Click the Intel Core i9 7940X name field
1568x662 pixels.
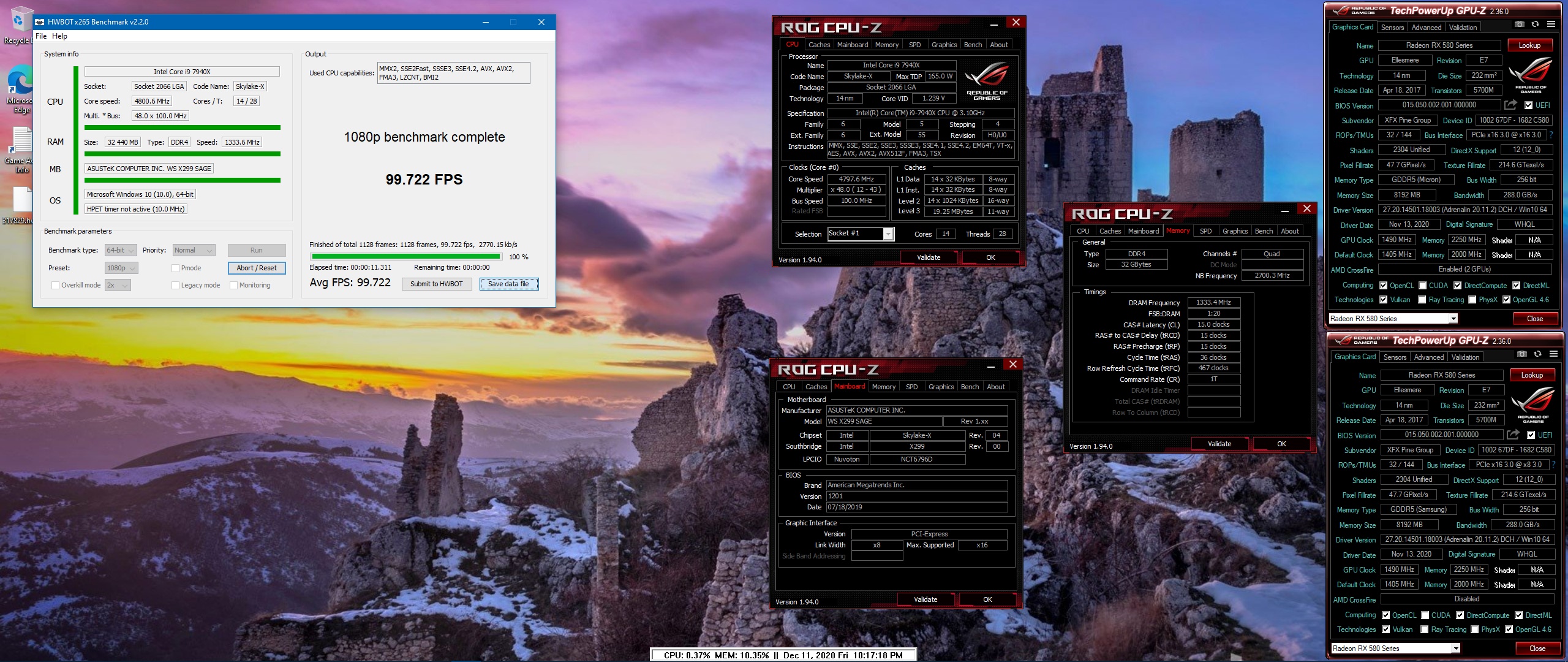pyautogui.click(x=182, y=72)
